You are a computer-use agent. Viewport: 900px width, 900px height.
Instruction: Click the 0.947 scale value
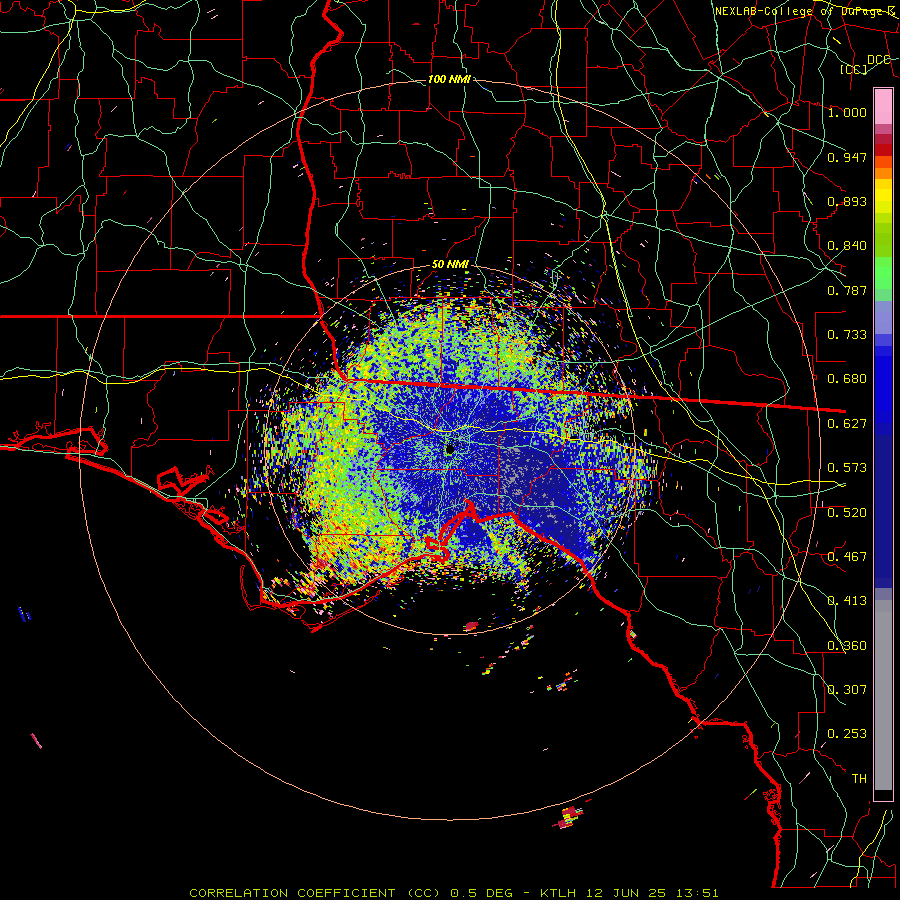(x=847, y=157)
